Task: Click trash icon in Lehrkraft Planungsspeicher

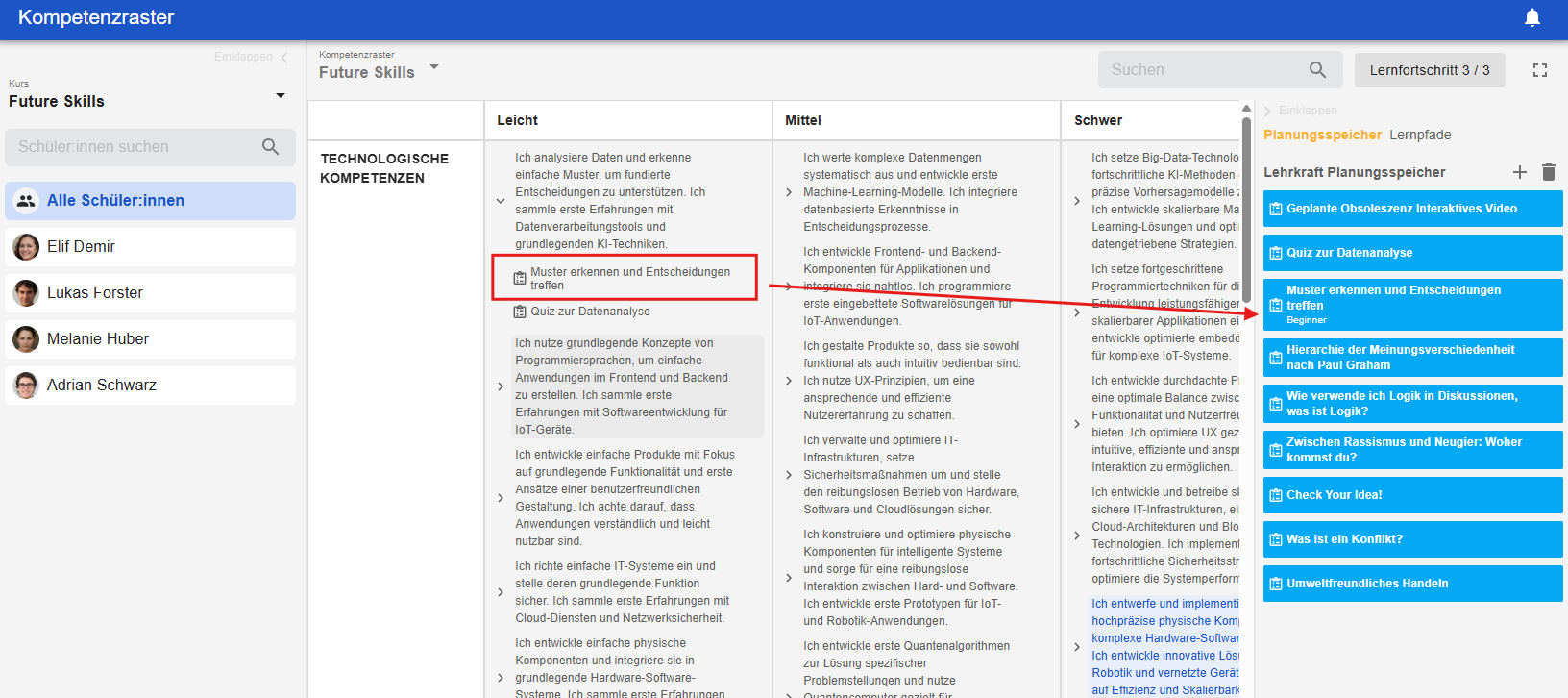Action: pos(1549,172)
